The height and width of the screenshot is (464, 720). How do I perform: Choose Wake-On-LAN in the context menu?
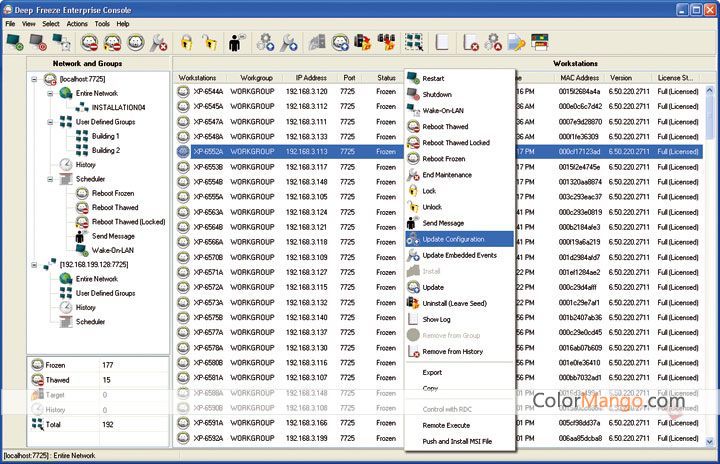(x=459, y=110)
